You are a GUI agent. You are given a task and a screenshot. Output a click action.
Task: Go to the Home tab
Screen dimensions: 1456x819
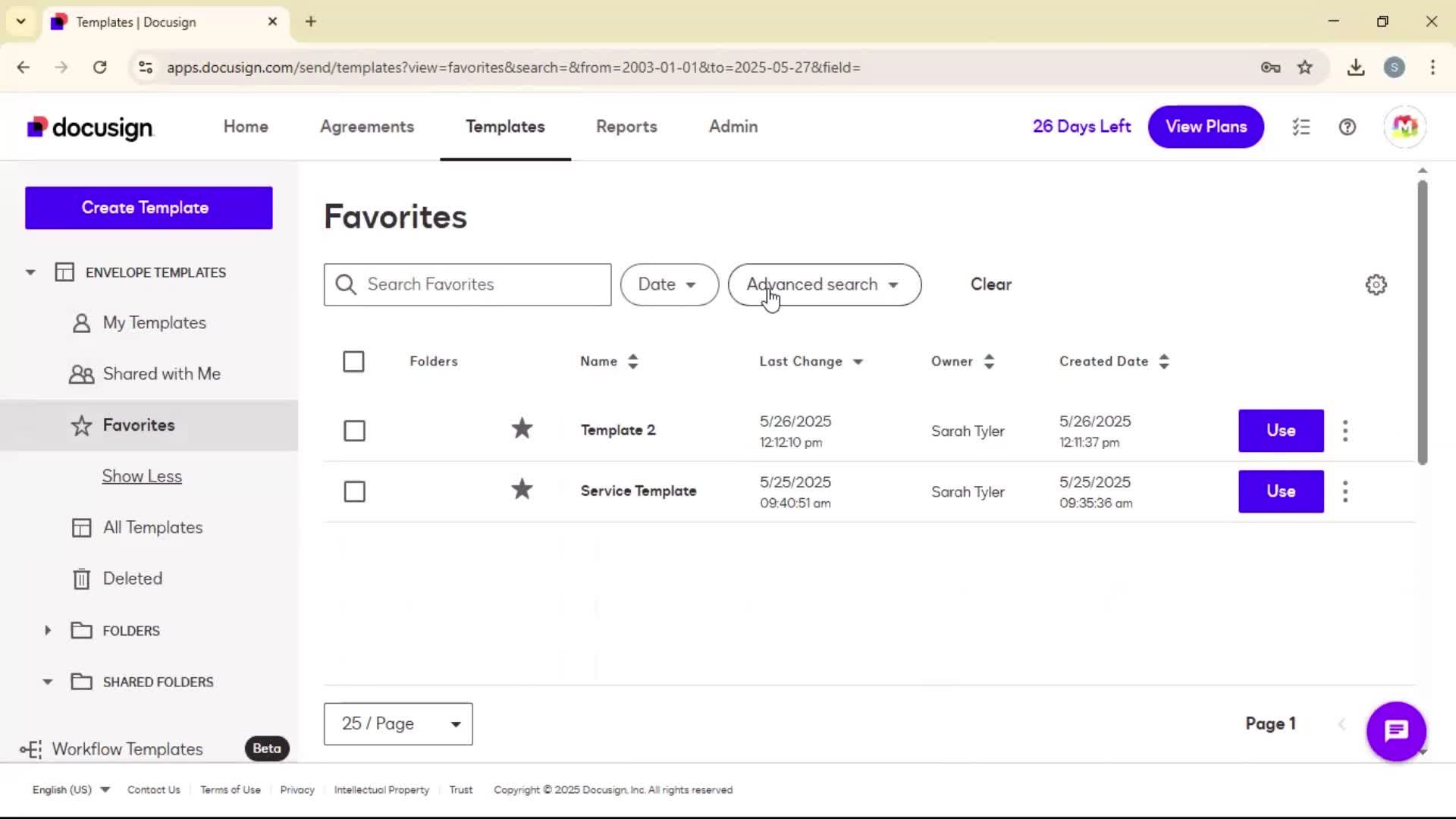pos(246,127)
